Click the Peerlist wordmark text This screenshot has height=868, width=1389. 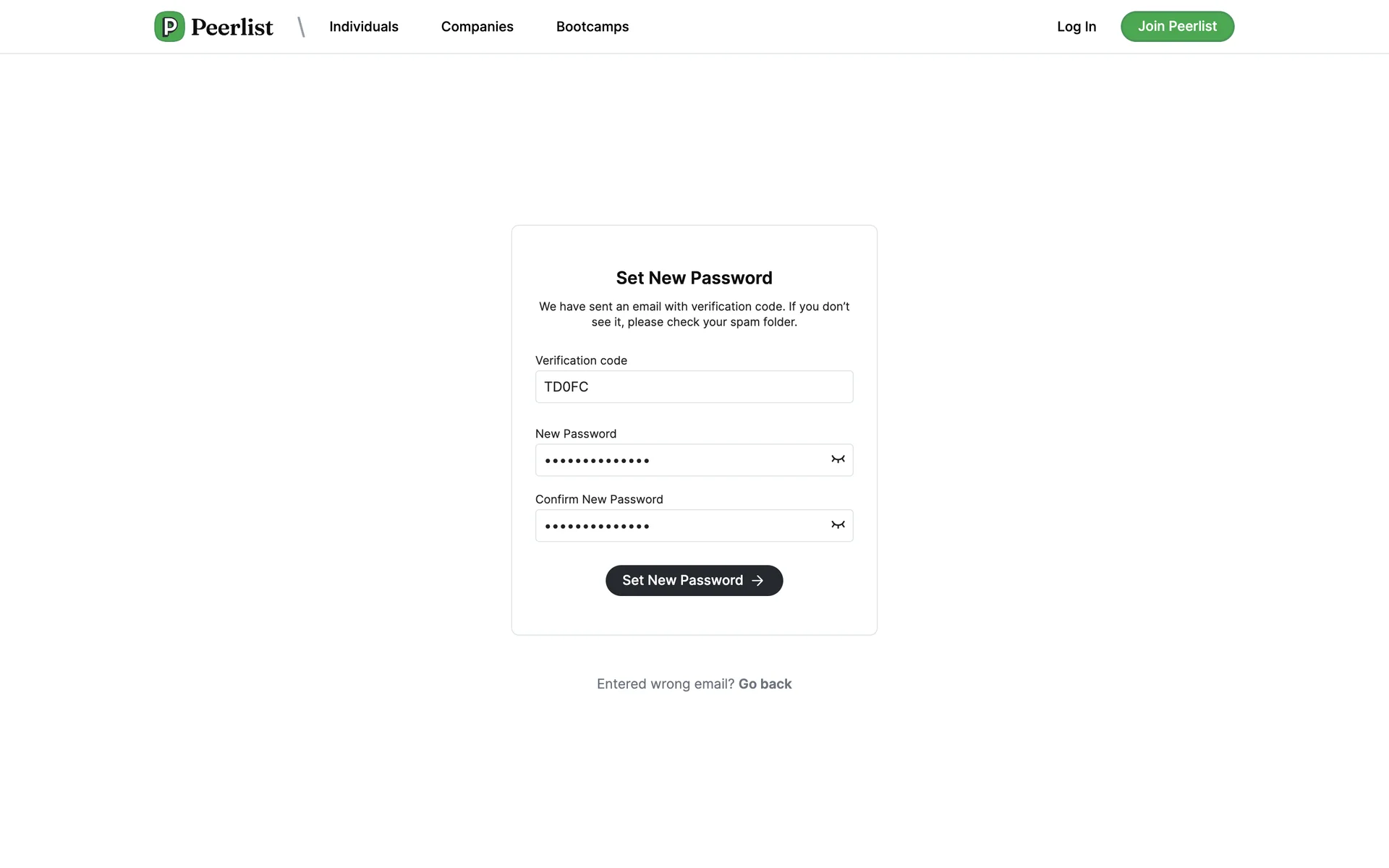[232, 27]
